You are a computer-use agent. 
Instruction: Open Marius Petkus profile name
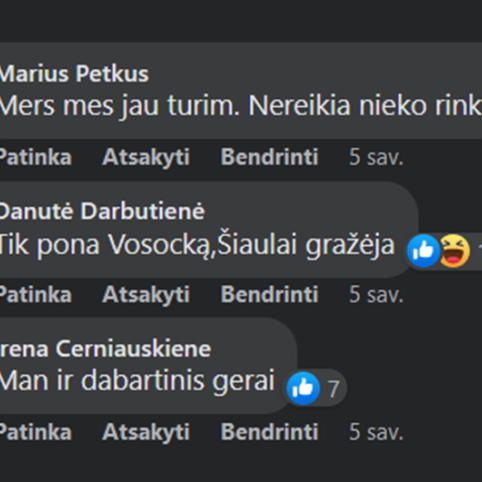point(74,74)
